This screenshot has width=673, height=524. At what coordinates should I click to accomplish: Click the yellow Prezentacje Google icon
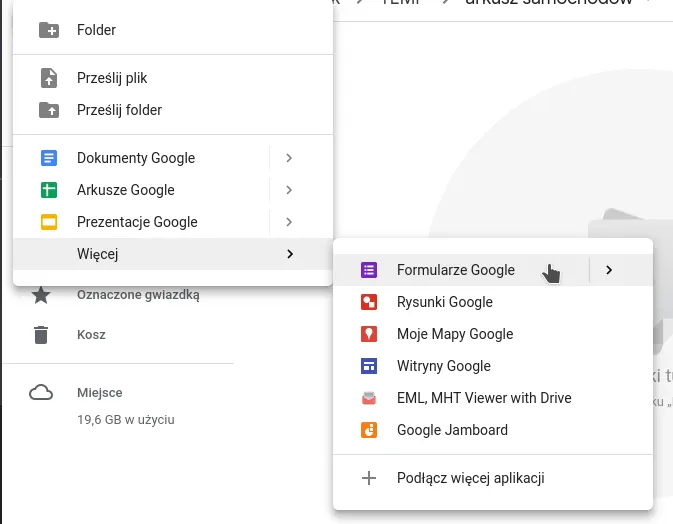(49, 222)
